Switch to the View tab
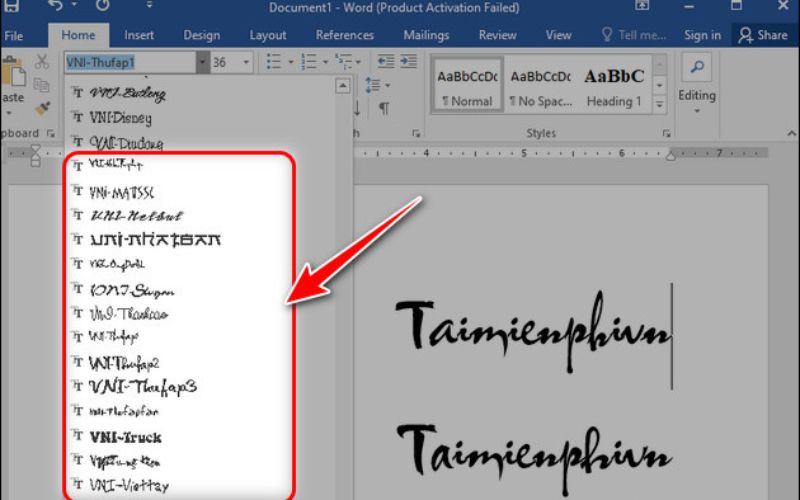The width and height of the screenshot is (800, 500). click(558, 35)
